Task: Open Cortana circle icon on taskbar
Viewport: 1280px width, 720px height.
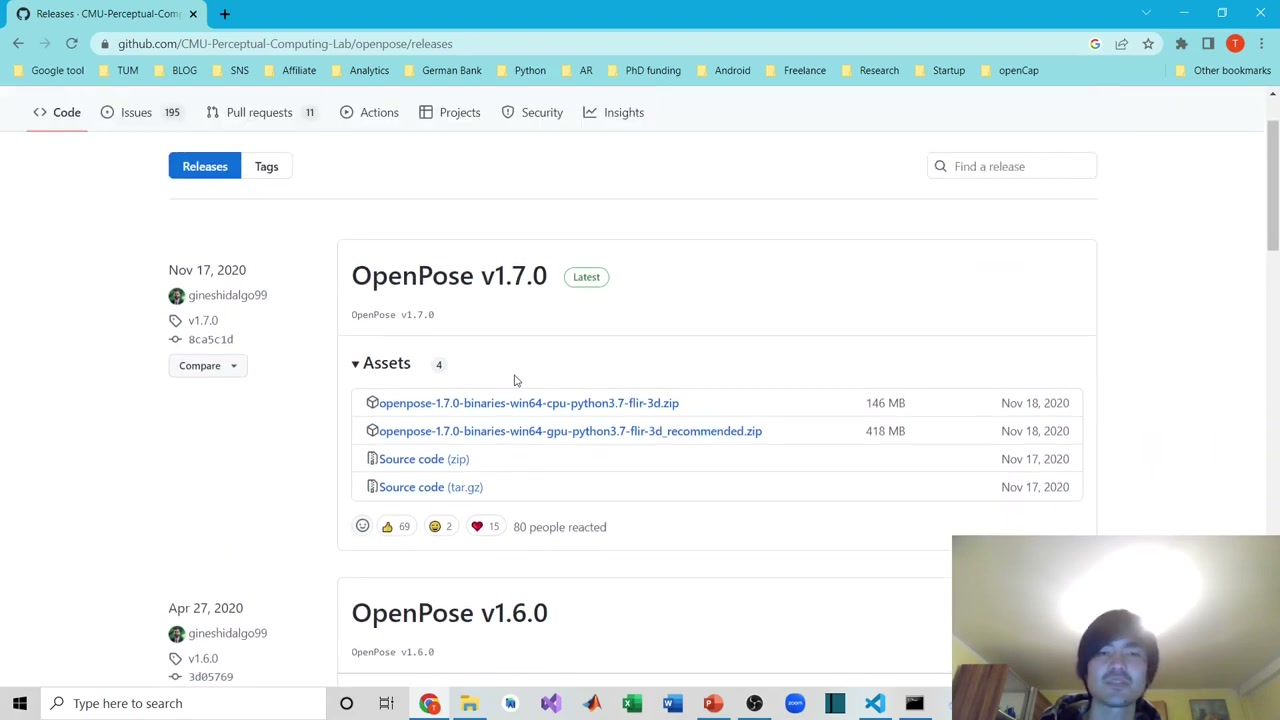Action: pos(346,703)
